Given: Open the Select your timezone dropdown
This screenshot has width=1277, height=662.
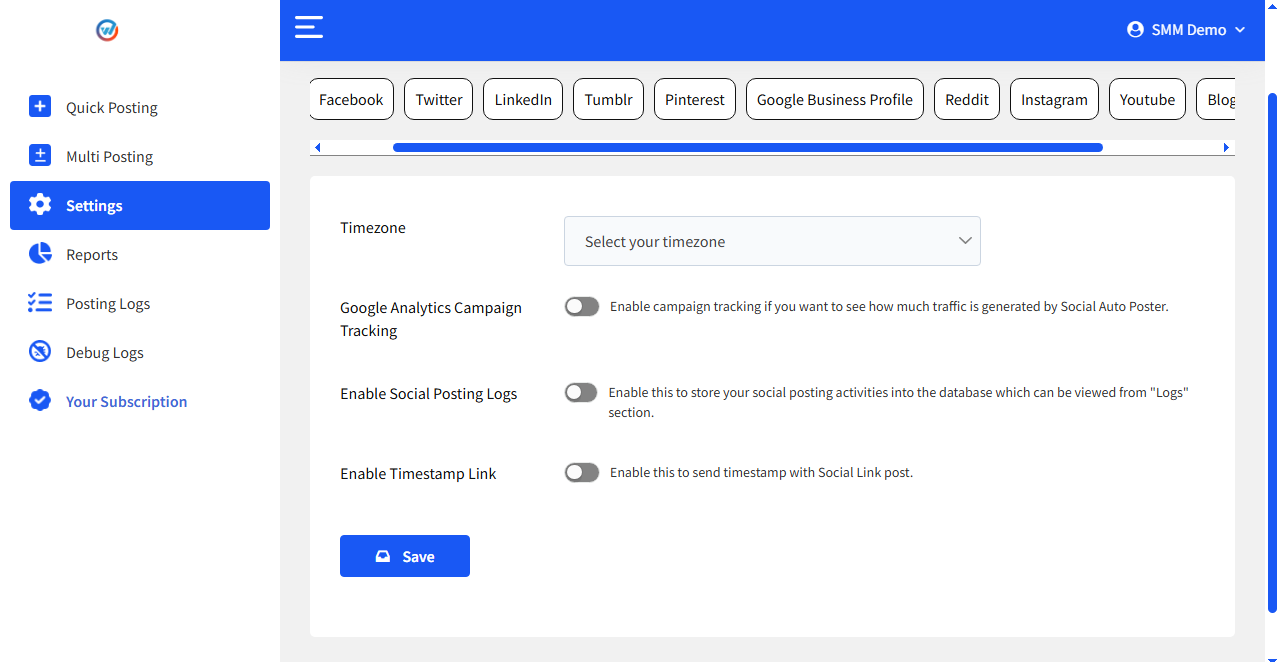Looking at the screenshot, I should [x=772, y=241].
